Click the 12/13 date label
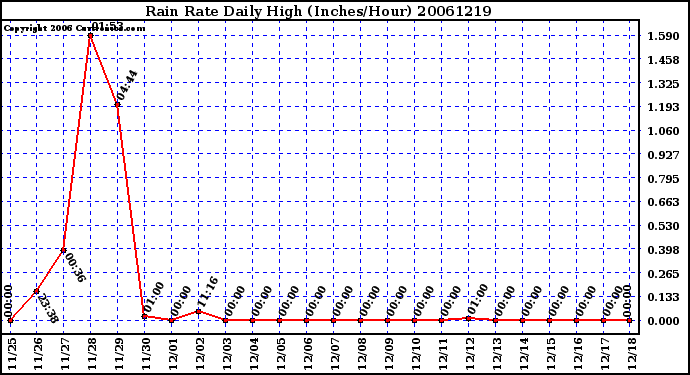 496,354
